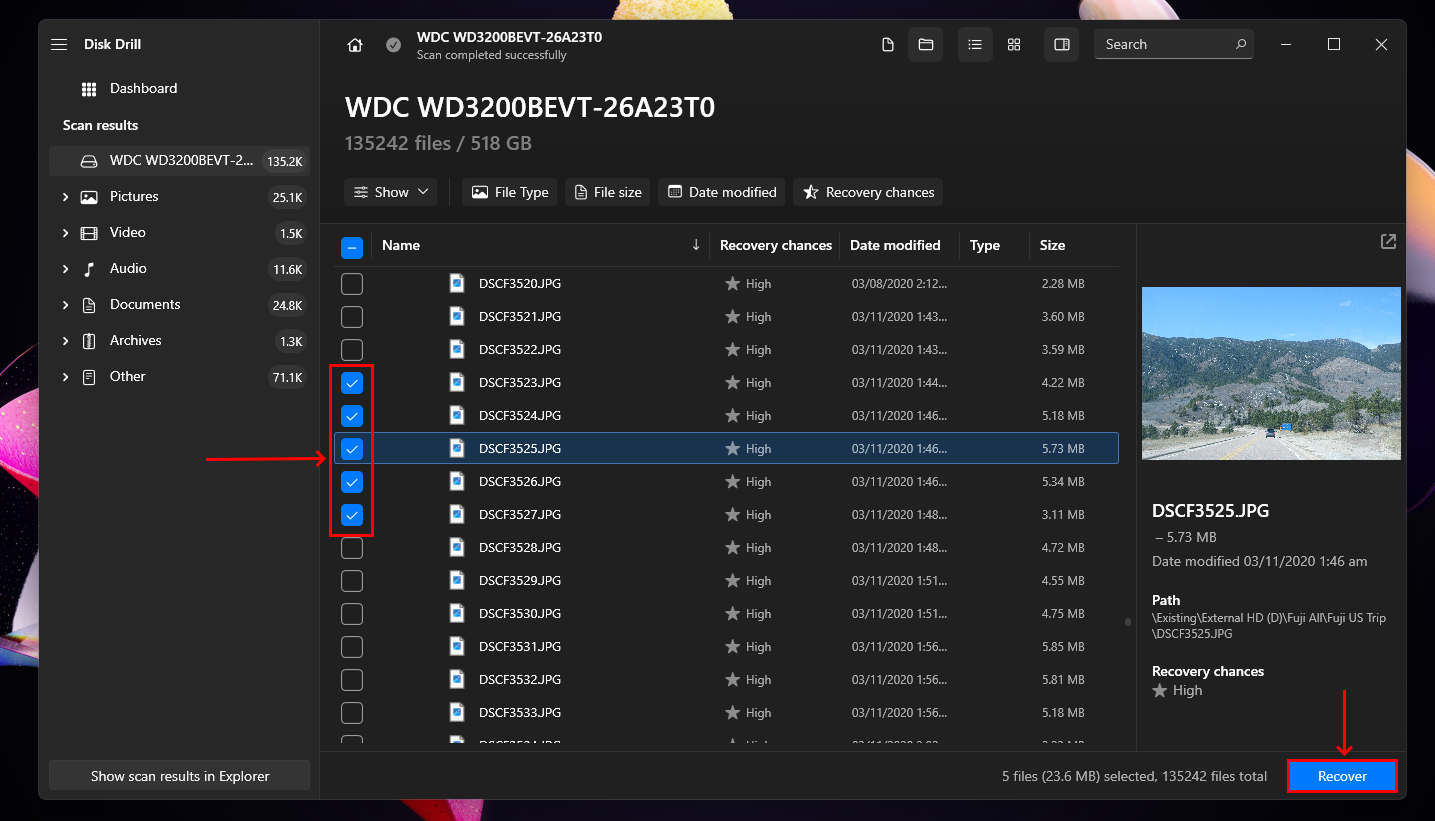The height and width of the screenshot is (821, 1435).
Task: Uncheck the box for DSCF3526.JPG
Action: (352, 482)
